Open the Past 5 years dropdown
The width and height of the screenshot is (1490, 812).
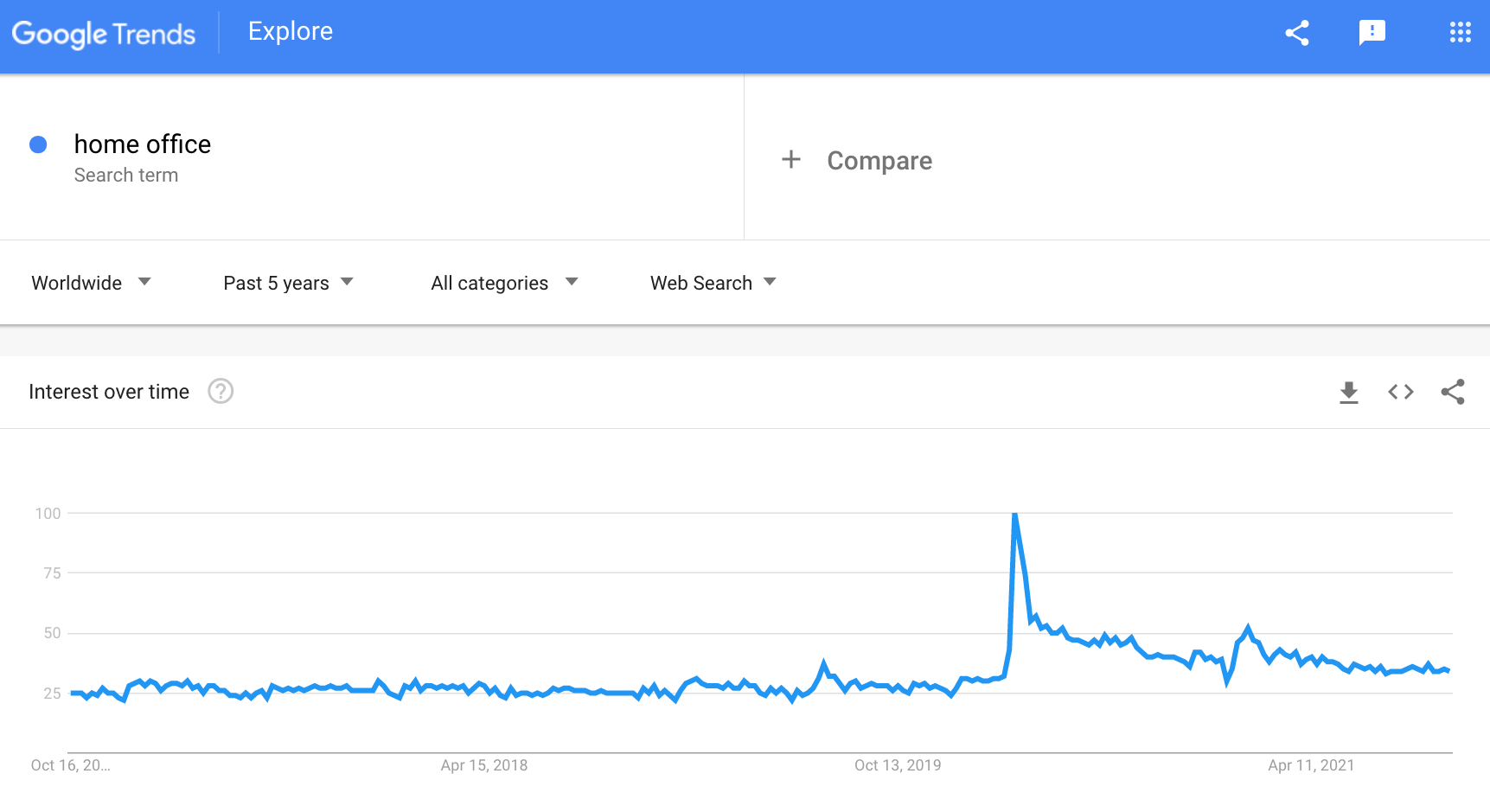pos(288,283)
